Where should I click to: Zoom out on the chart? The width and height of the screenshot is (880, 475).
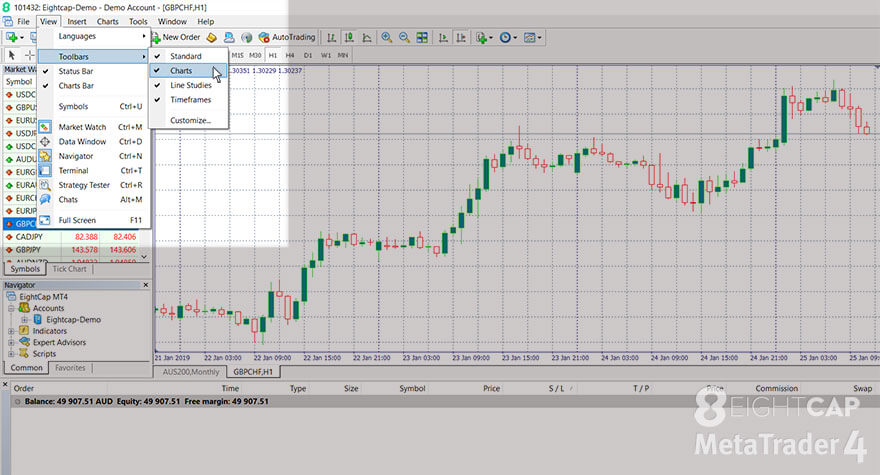(404, 37)
